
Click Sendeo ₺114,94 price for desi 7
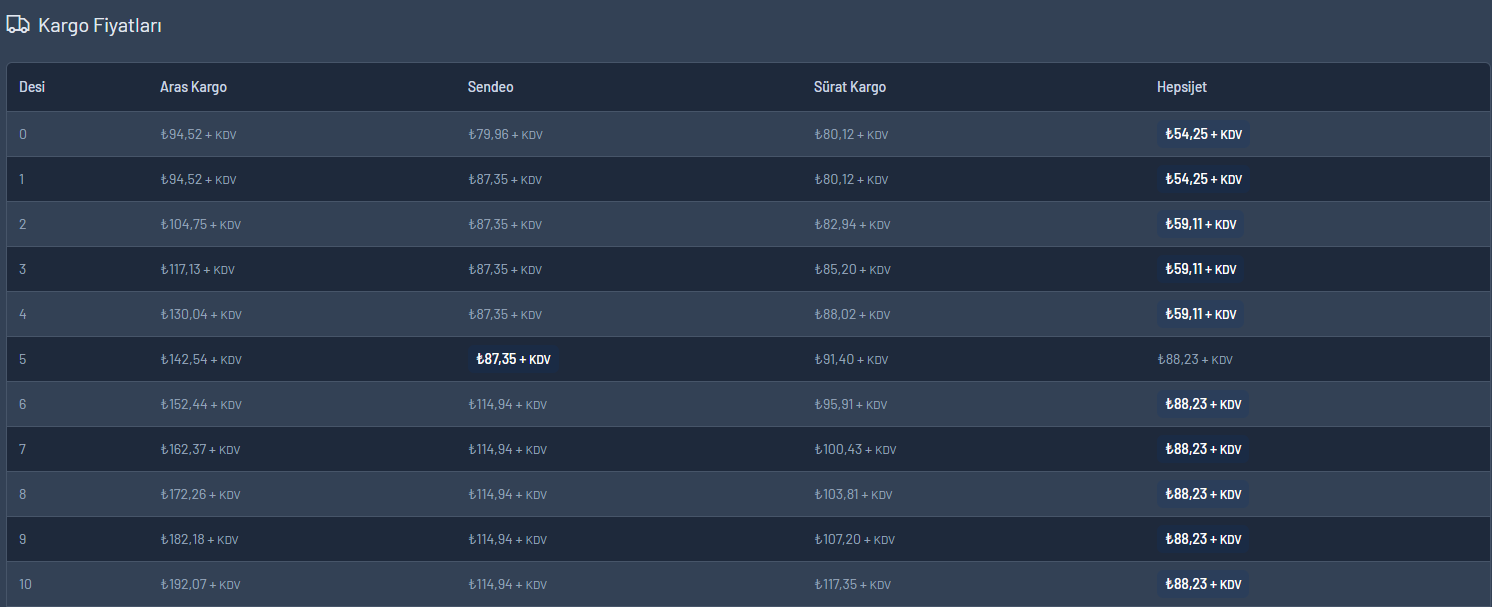click(x=507, y=449)
